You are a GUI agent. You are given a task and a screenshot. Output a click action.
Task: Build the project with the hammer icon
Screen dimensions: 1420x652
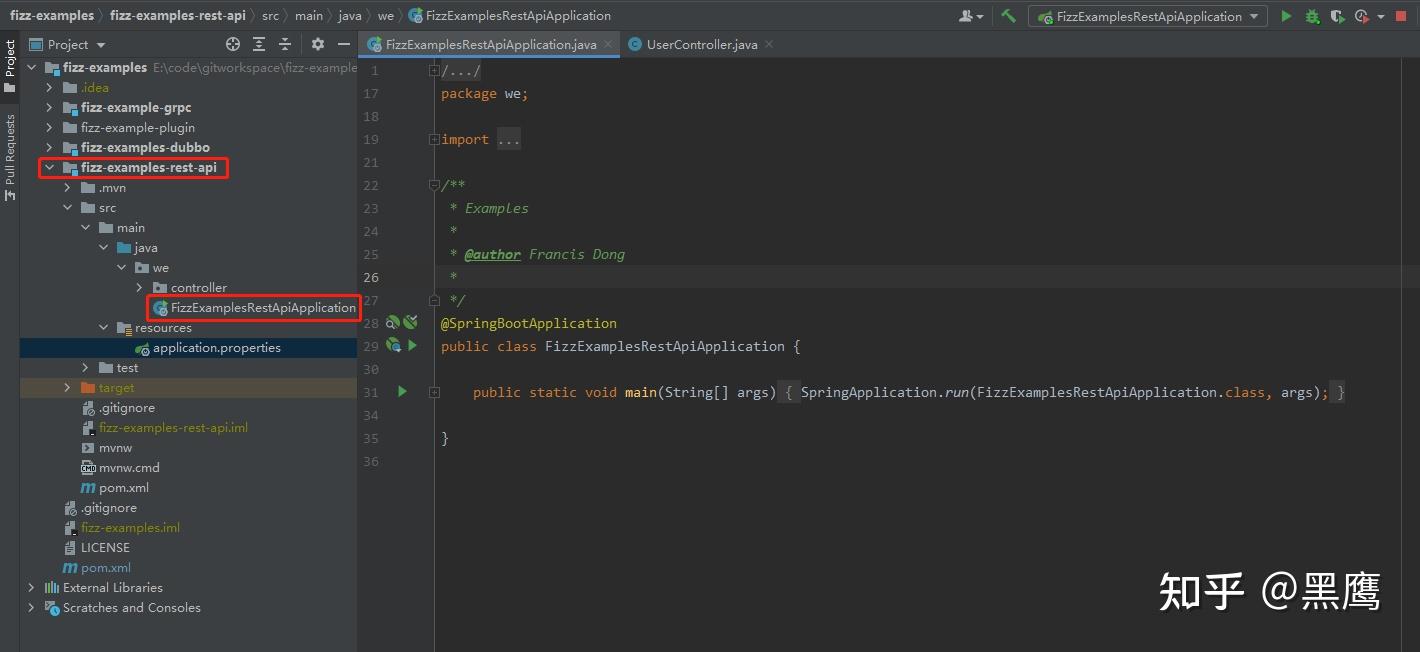click(1008, 16)
